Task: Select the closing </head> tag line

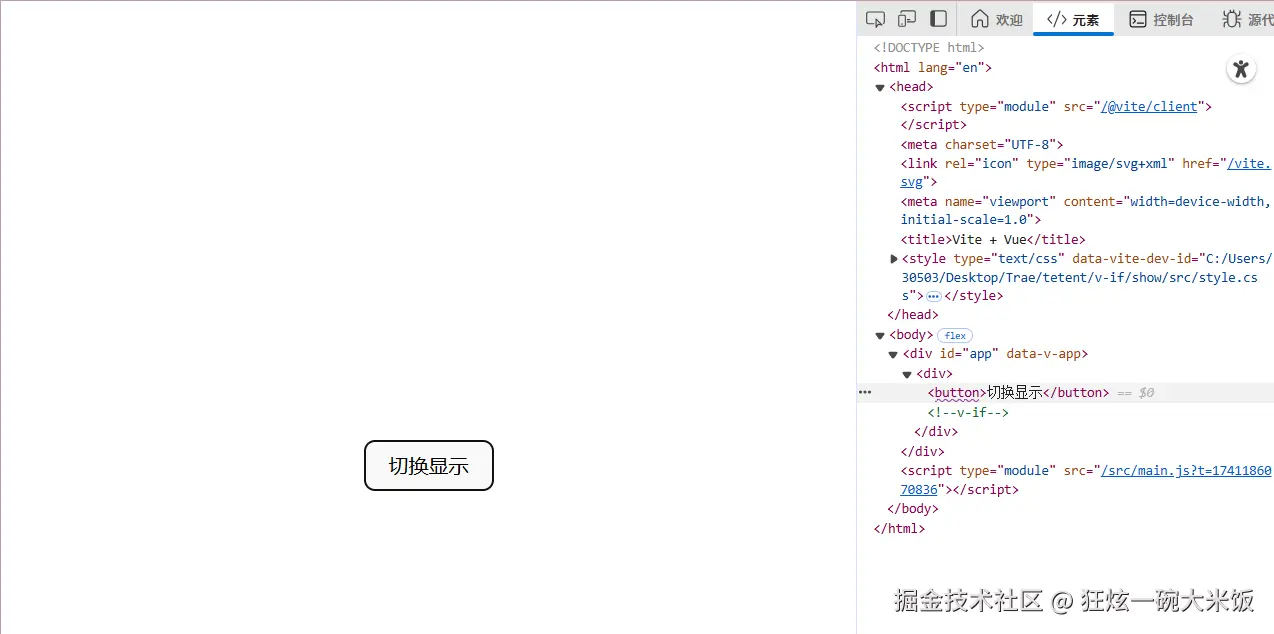Action: pos(913,315)
